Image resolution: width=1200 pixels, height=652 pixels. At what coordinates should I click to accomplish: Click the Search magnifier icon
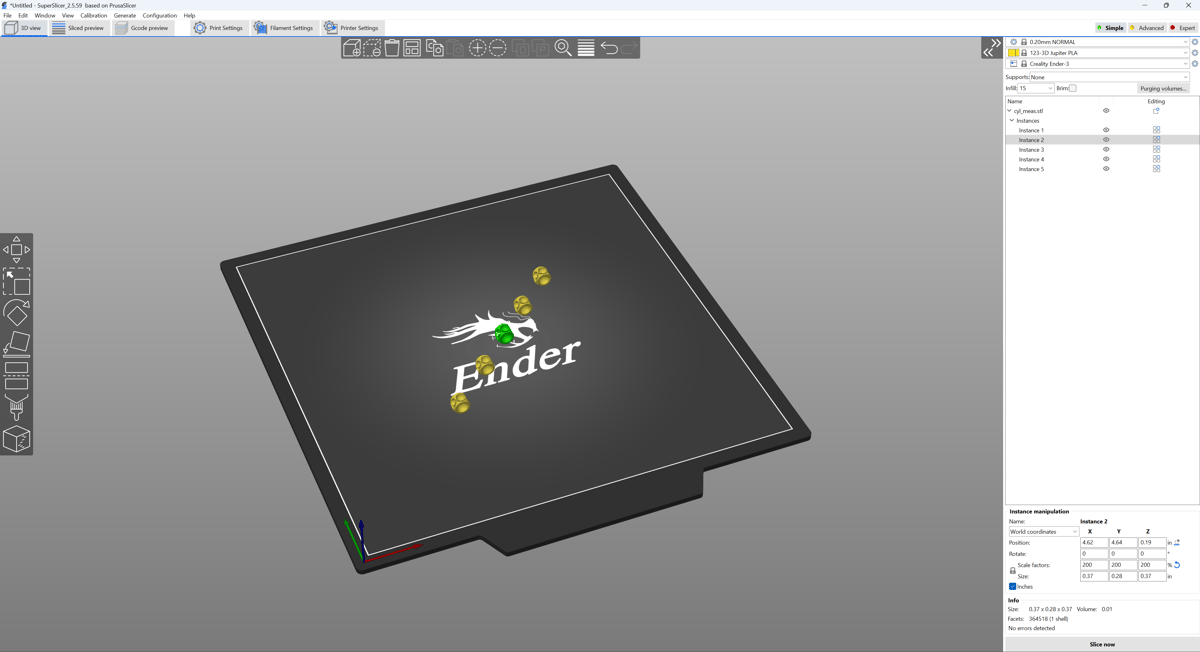563,48
